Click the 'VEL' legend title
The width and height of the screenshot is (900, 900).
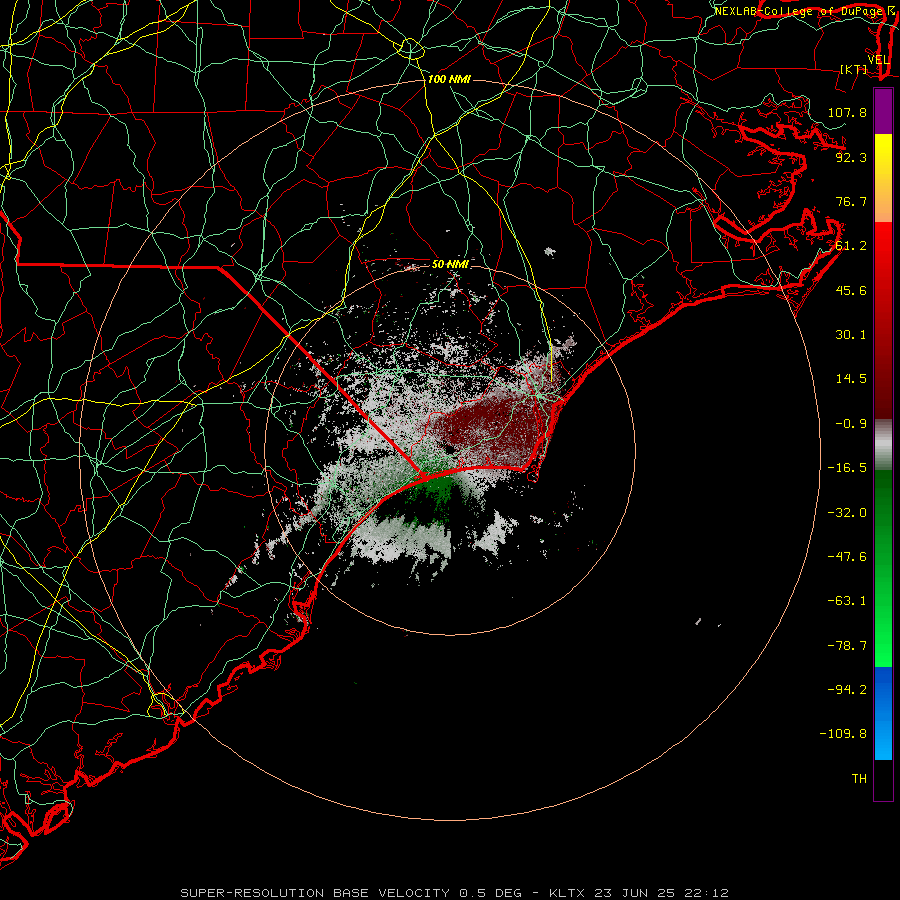point(879,60)
